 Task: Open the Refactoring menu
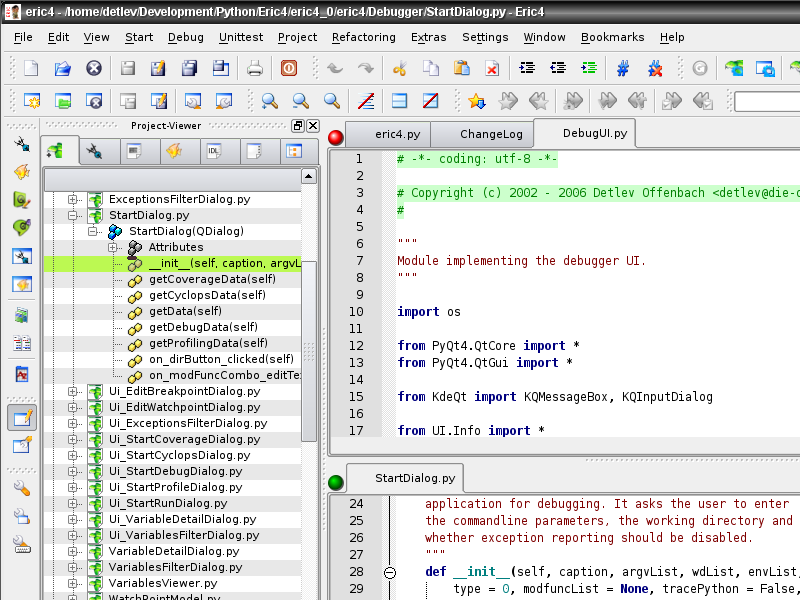click(363, 37)
